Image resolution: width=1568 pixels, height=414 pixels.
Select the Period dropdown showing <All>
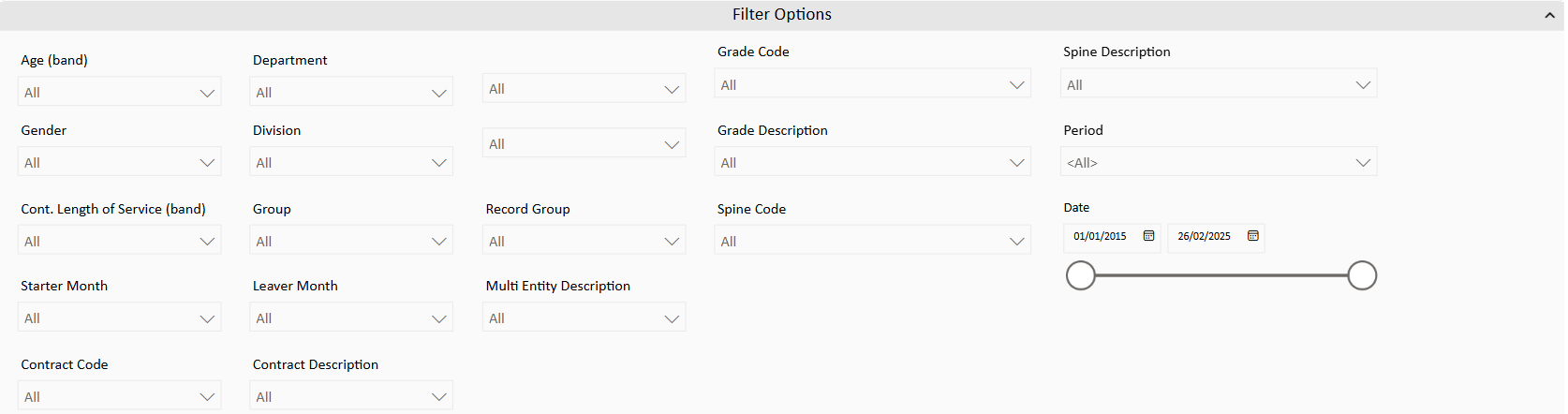coord(1219,162)
